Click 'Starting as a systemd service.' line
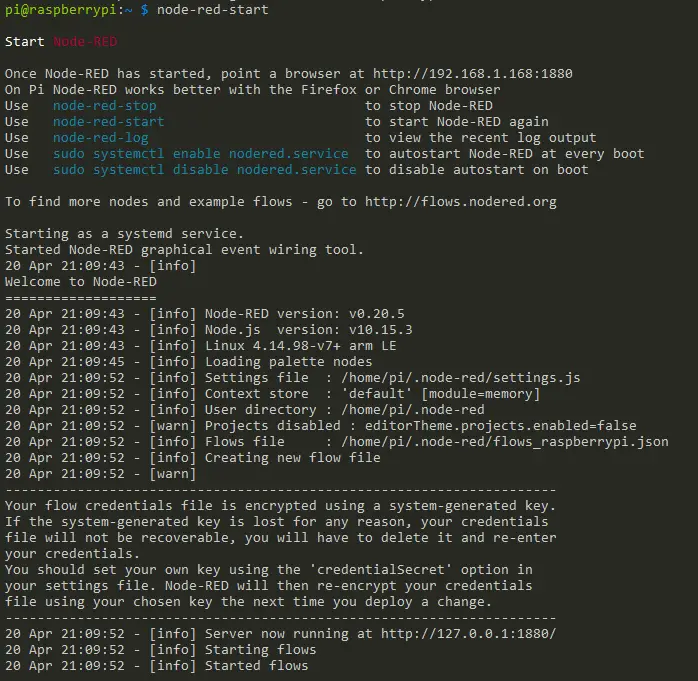Screen dimensions: 698x681 coord(124,234)
